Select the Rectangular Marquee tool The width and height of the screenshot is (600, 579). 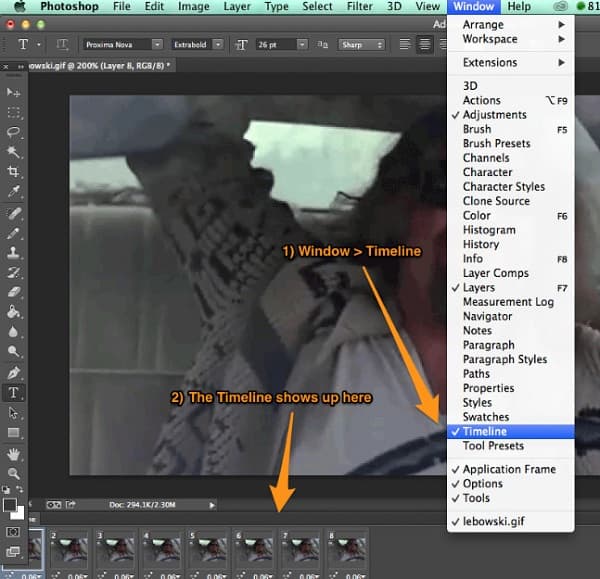[13, 113]
